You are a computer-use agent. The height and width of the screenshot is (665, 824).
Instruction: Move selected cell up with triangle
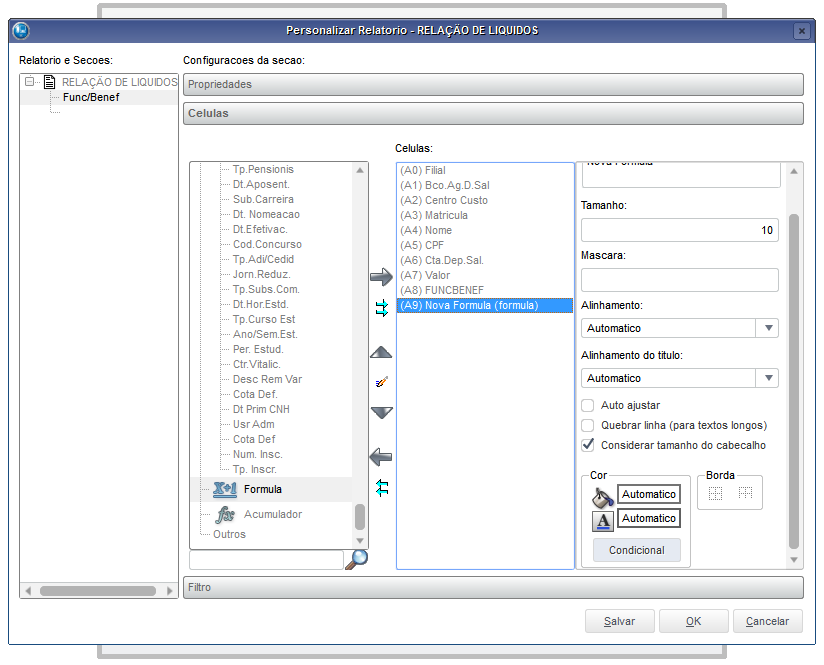point(381,353)
